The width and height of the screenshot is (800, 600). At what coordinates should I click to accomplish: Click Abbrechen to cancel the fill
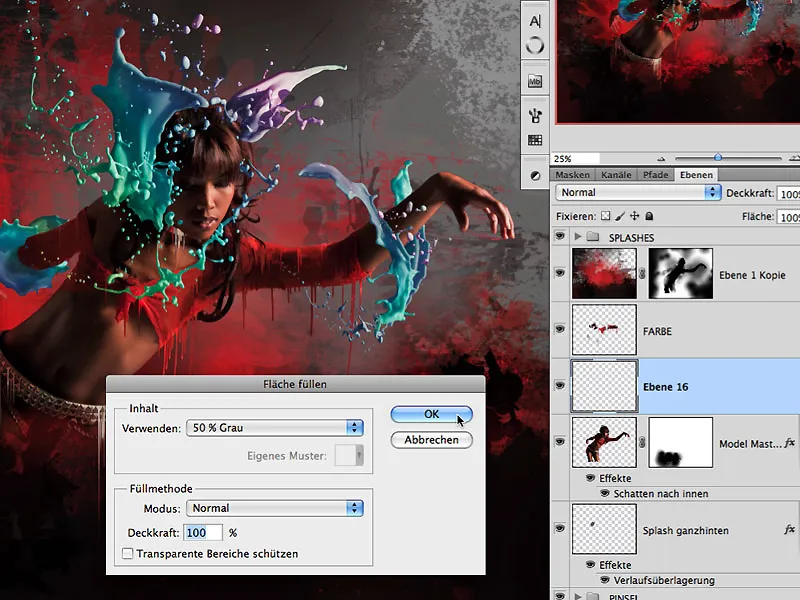point(432,440)
